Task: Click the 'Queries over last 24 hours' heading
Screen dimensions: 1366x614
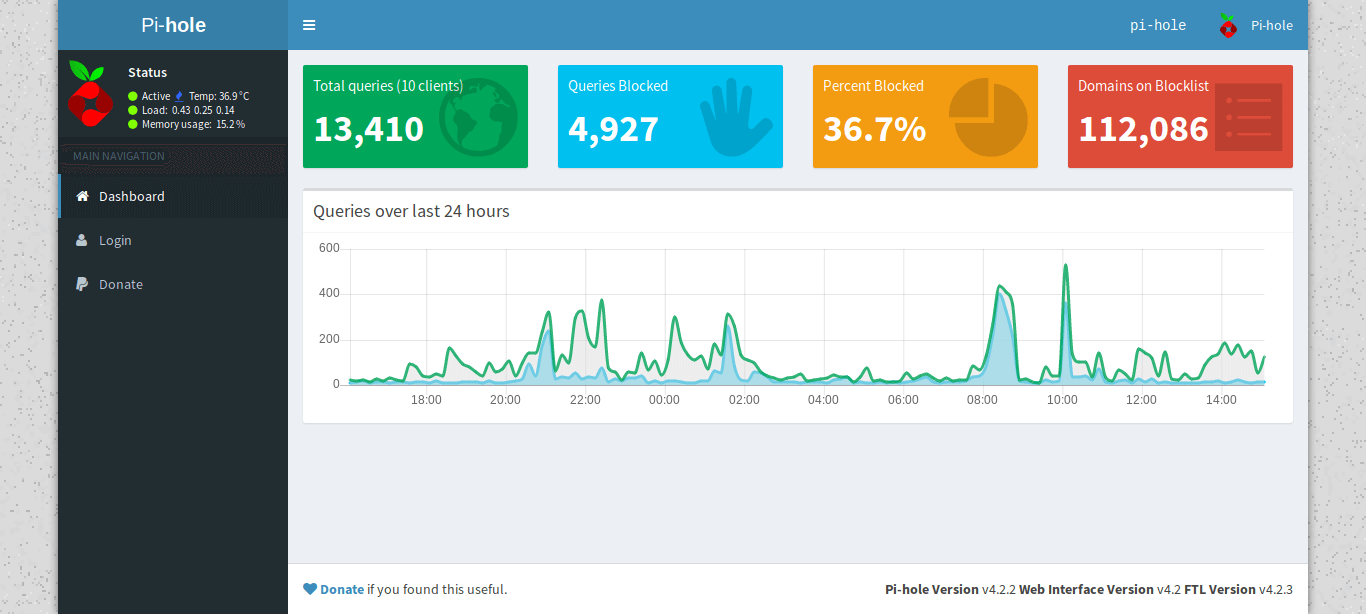Action: 411,211
